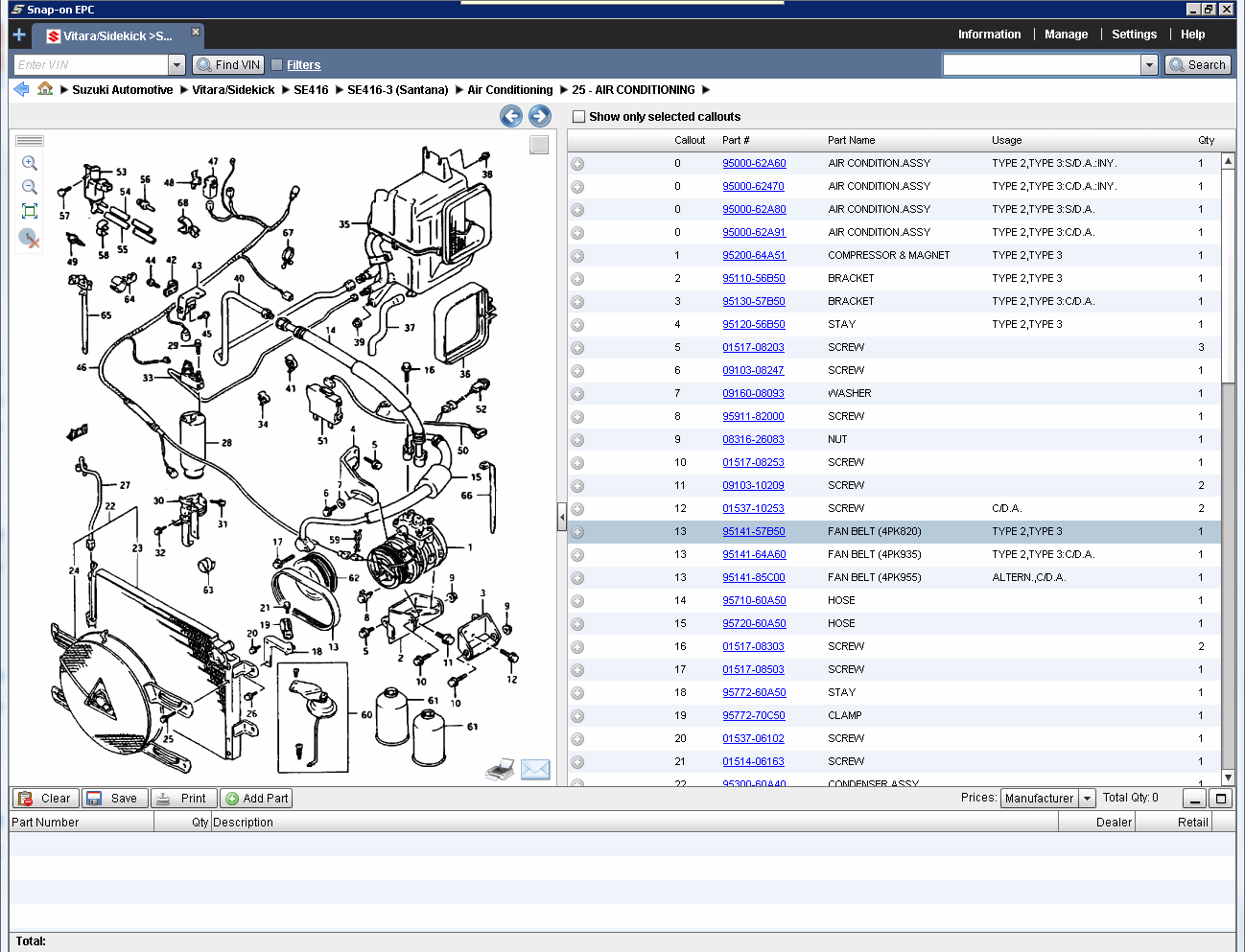Viewport: 1245px width, 952px height.
Task: Expand the search box dropdown arrow
Action: (1149, 65)
